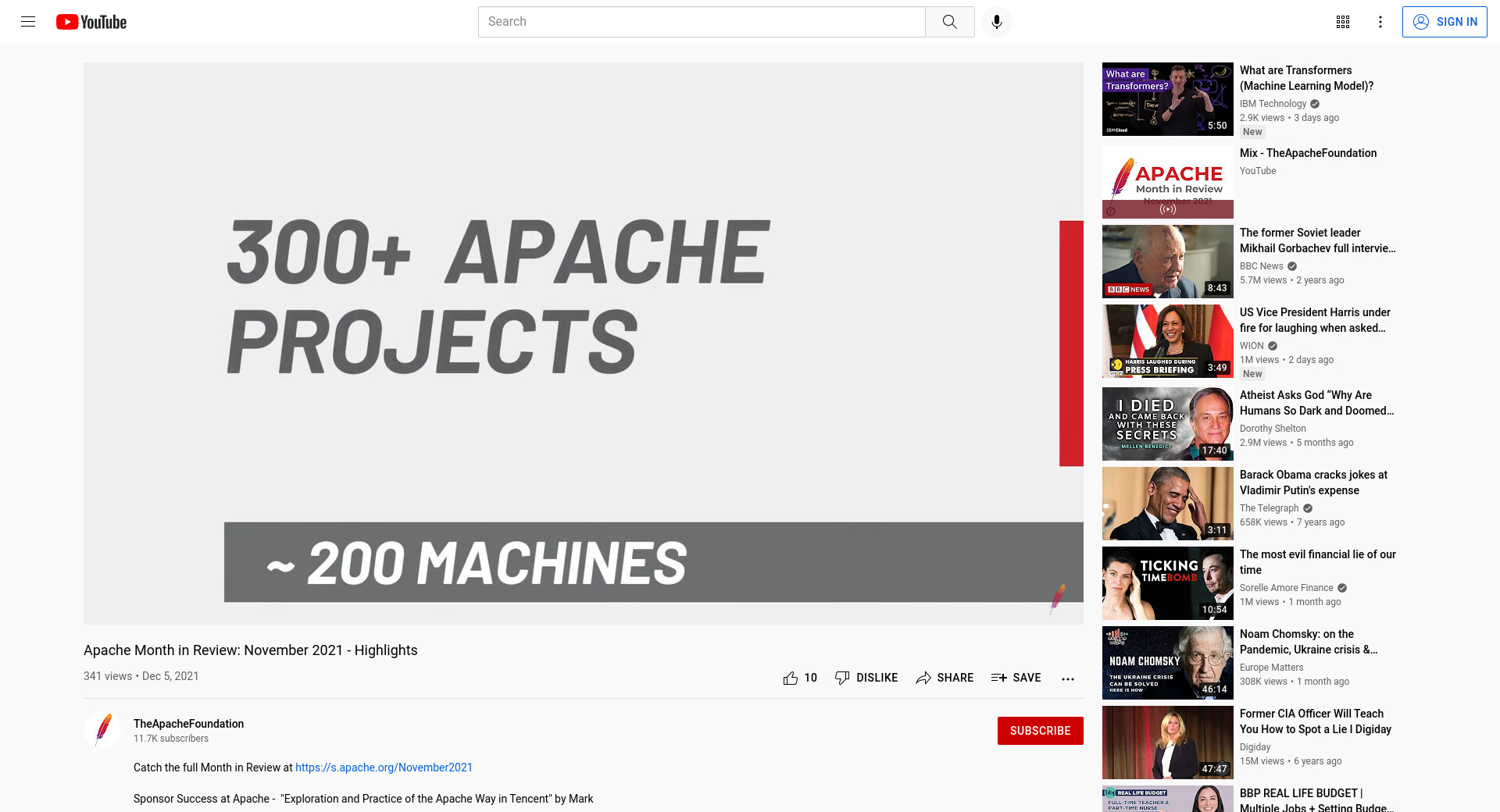Go to YouTube home via logo
This screenshot has height=812, width=1500.
point(91,22)
